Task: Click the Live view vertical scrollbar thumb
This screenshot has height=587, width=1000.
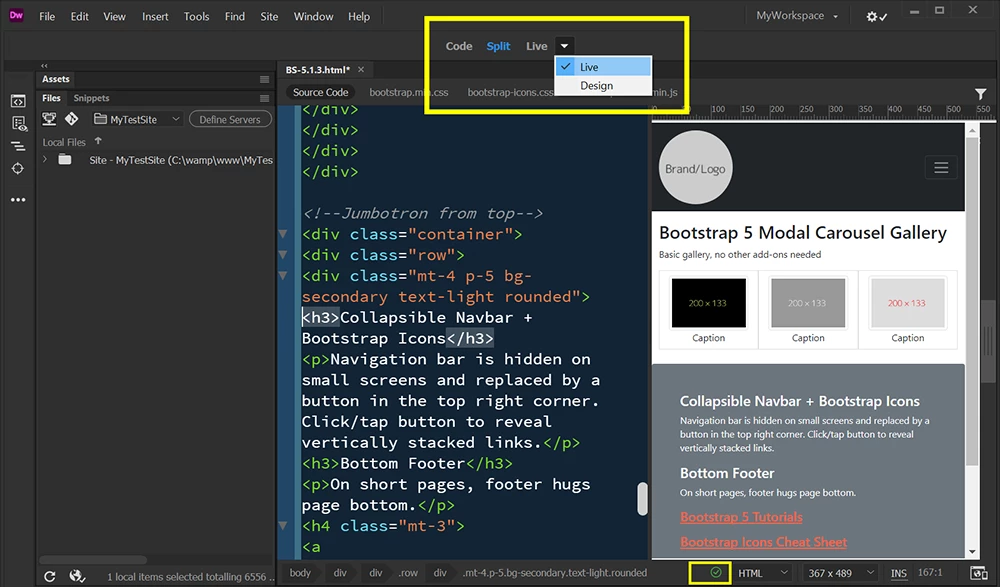Action: click(972, 301)
